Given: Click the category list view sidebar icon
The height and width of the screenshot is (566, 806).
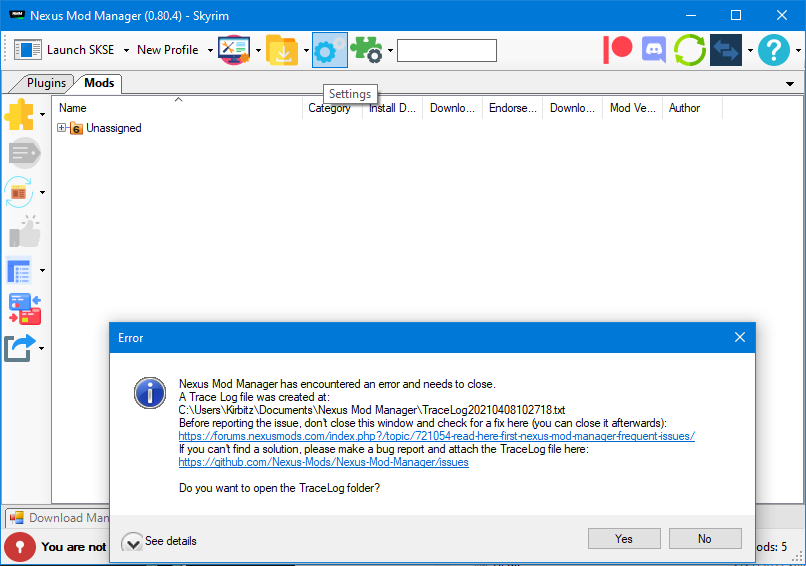Looking at the screenshot, I should pyautogui.click(x=20, y=270).
